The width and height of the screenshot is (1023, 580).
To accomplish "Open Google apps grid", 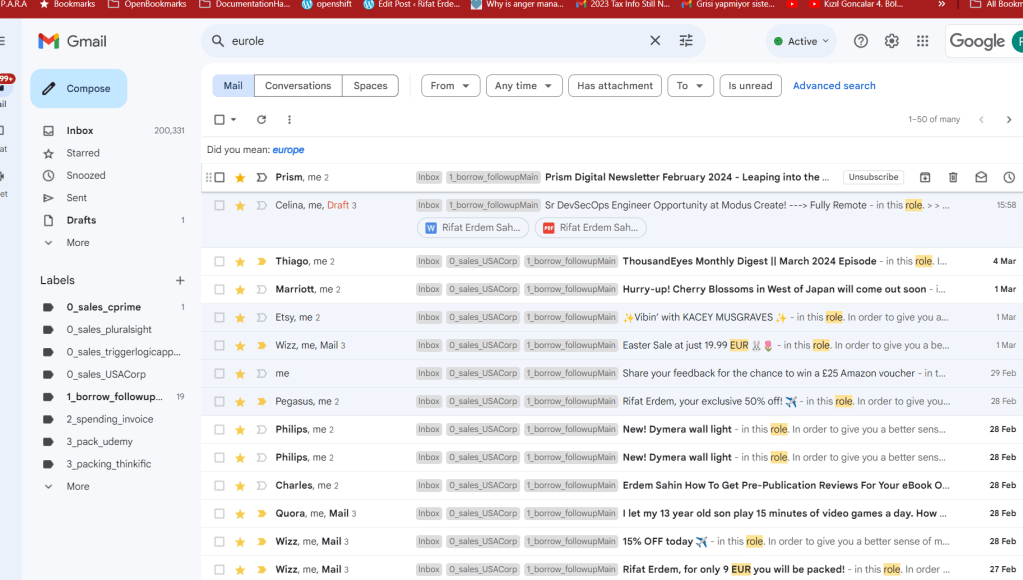I will click(922, 41).
